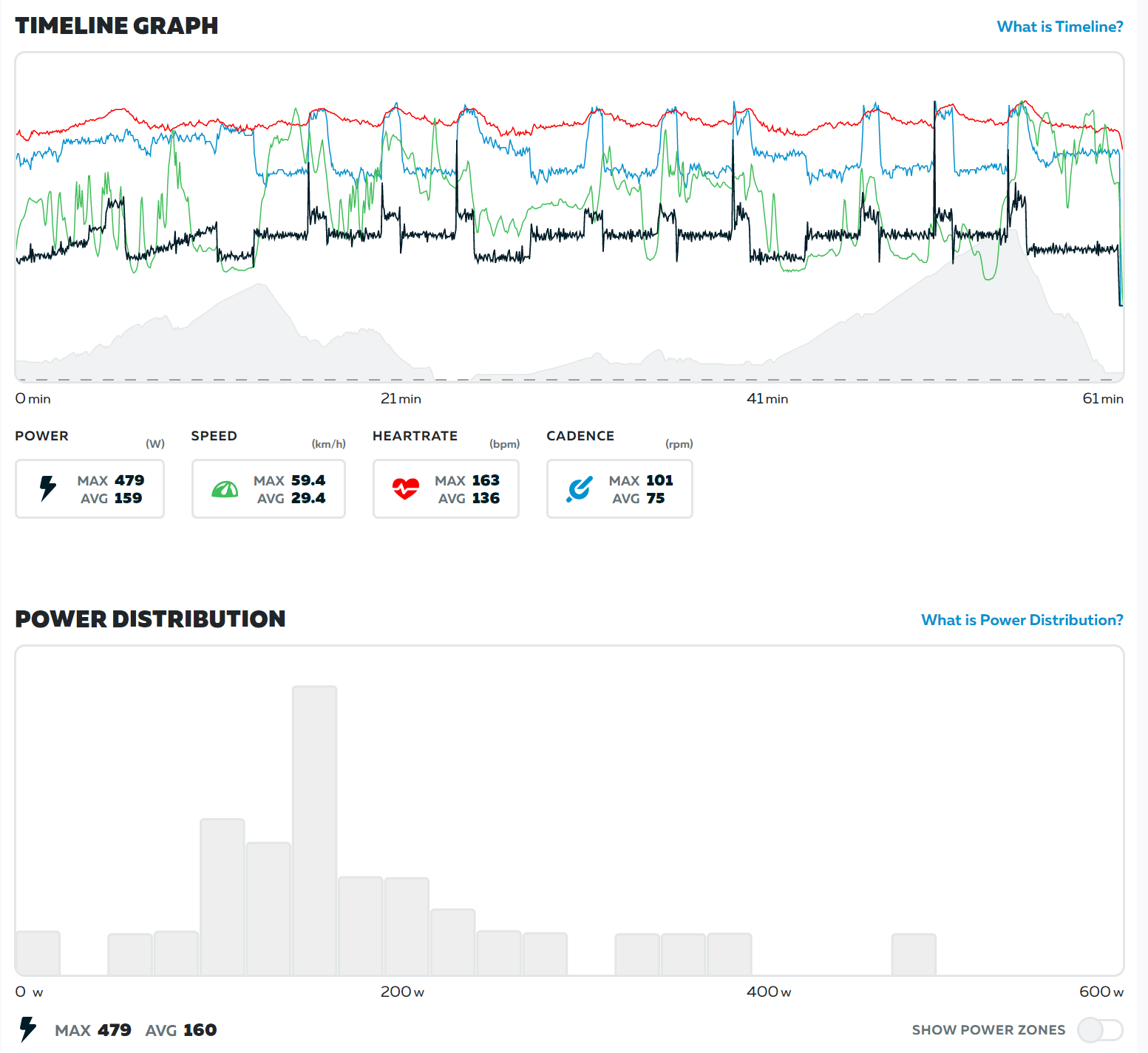
Task: Toggle the Show Power Zones switch
Action: [1099, 1029]
